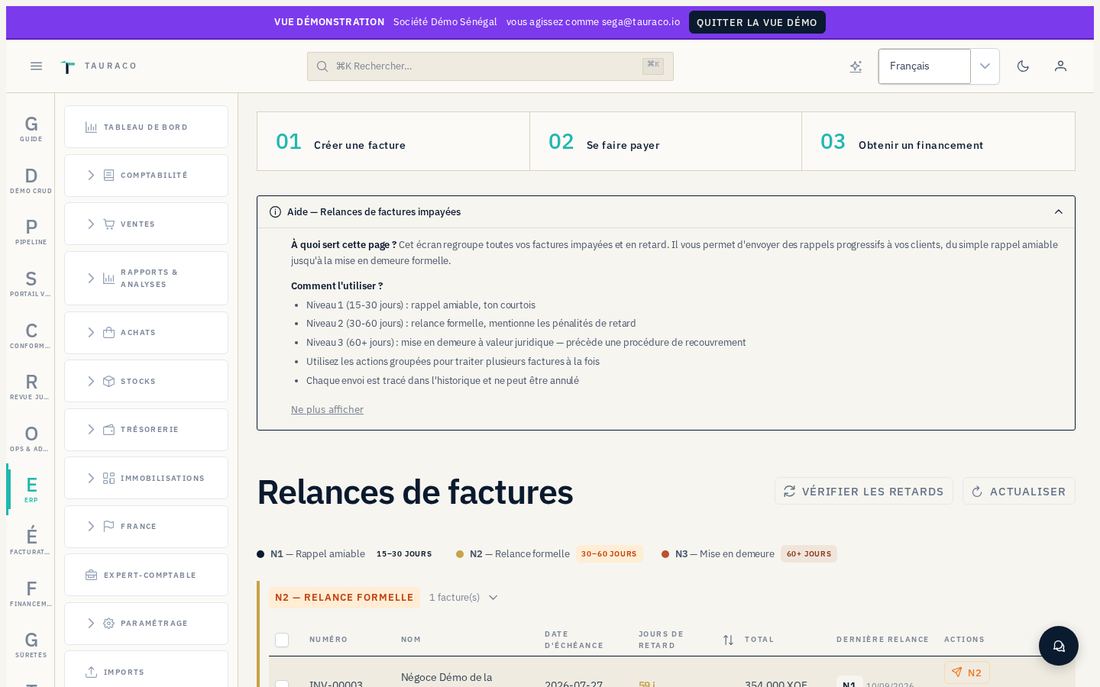The height and width of the screenshot is (687, 1100).
Task: Click the Actualiser button
Action: (1019, 491)
